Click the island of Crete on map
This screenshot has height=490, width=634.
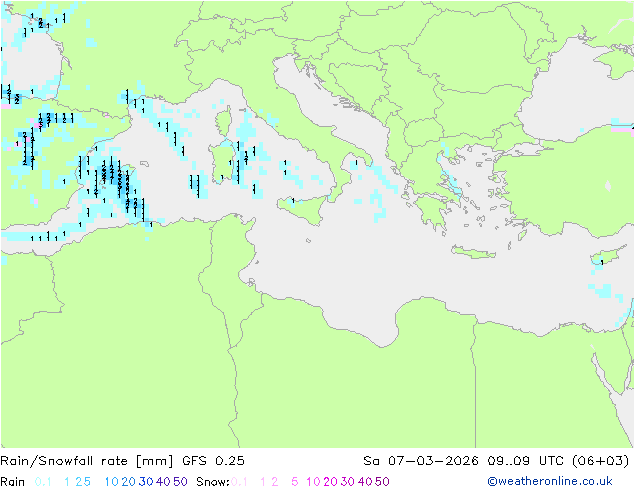473,252
